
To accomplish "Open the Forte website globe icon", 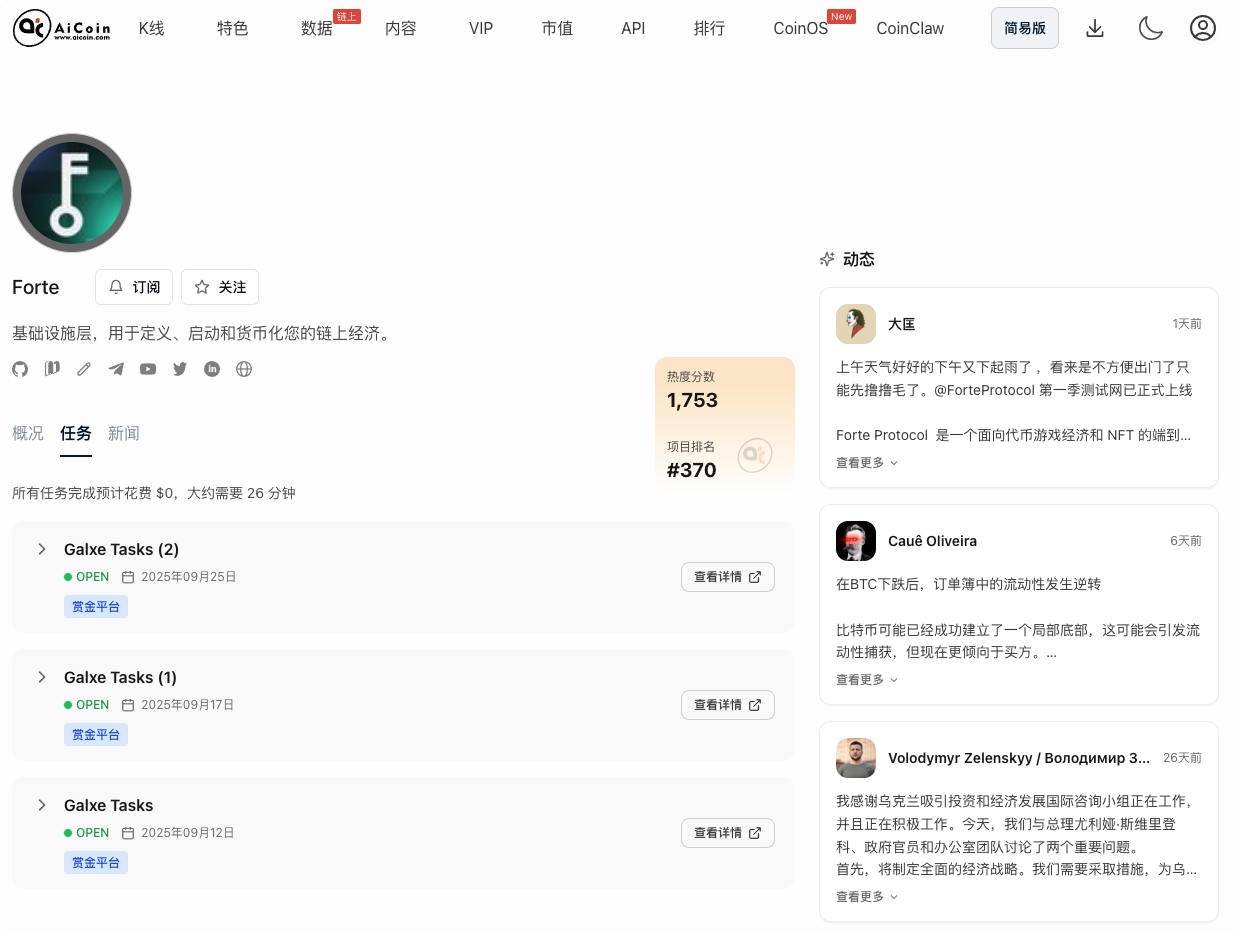I will [244, 369].
